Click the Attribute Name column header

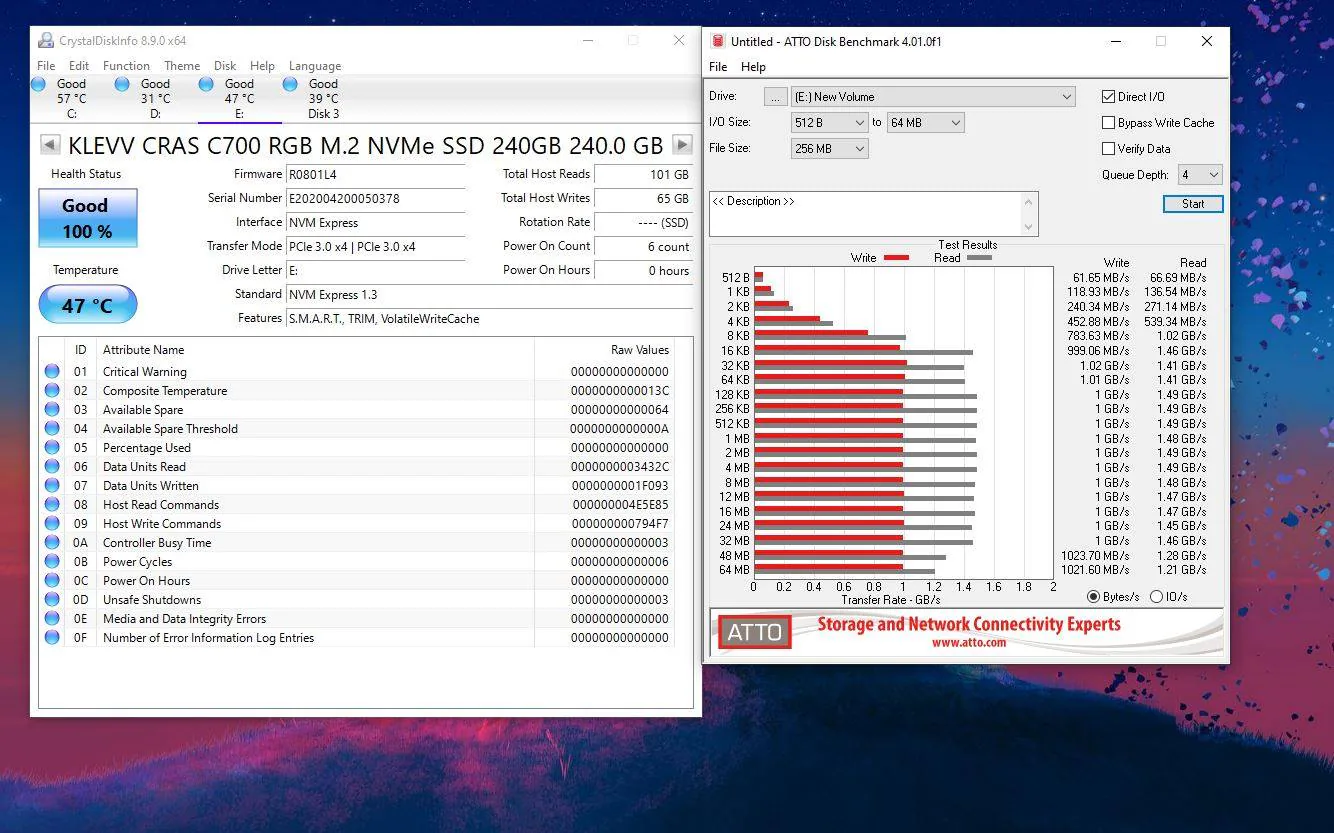tap(315, 350)
